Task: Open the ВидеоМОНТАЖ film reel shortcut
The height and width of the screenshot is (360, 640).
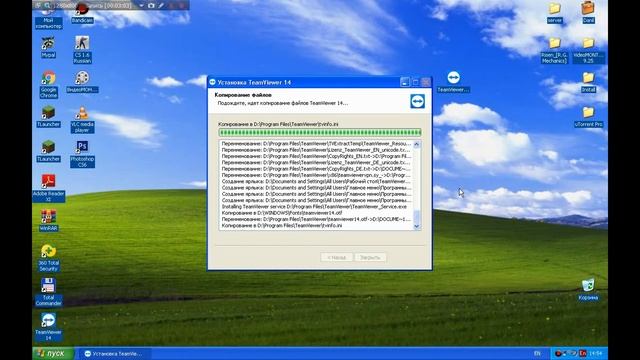Action: click(x=82, y=82)
